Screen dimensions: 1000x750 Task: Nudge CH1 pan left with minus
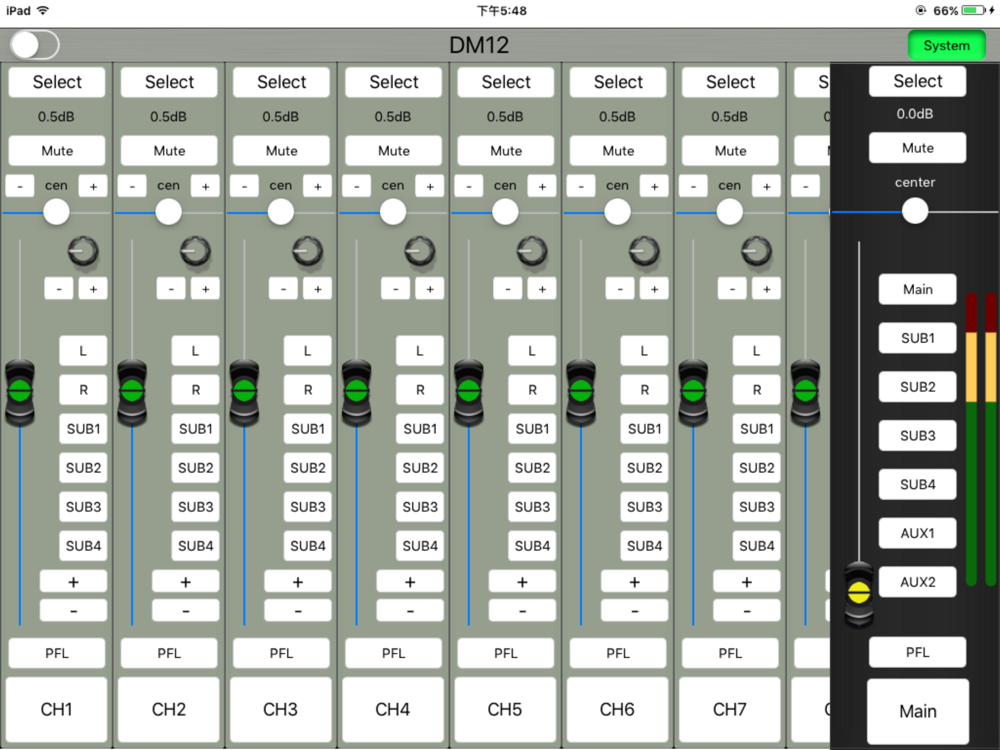pyautogui.click(x=20, y=186)
